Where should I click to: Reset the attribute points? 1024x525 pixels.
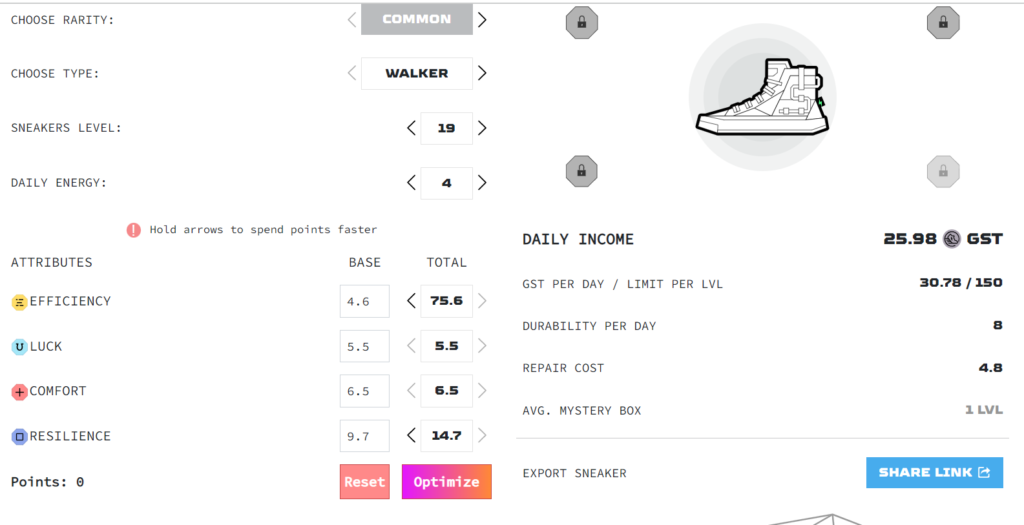point(364,482)
